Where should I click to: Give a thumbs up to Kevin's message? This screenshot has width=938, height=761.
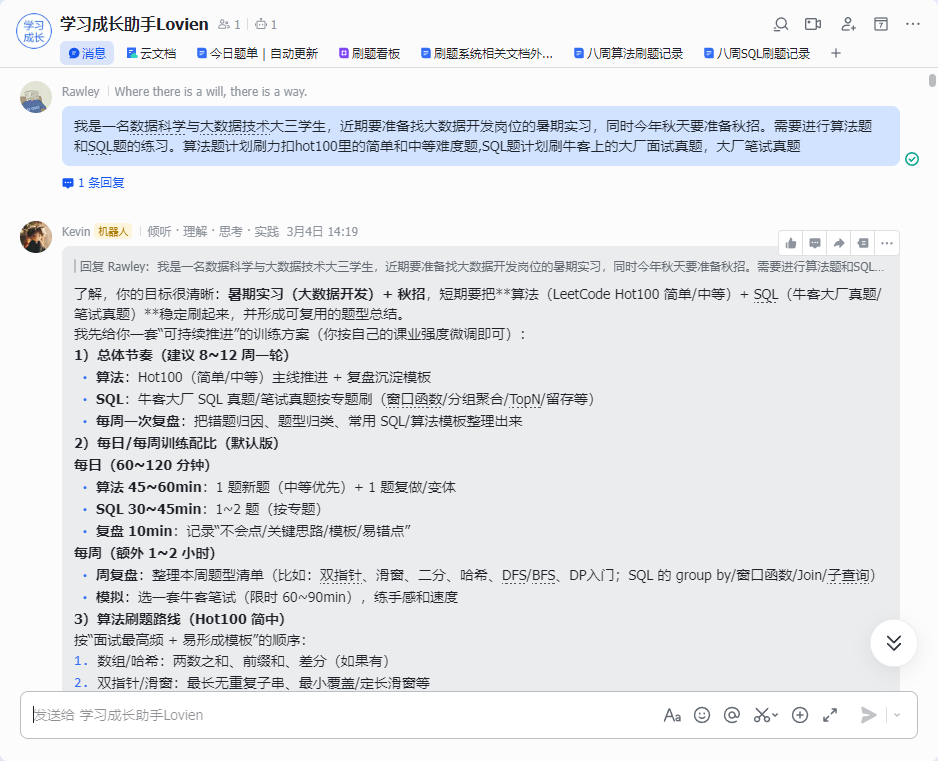pyautogui.click(x=791, y=243)
